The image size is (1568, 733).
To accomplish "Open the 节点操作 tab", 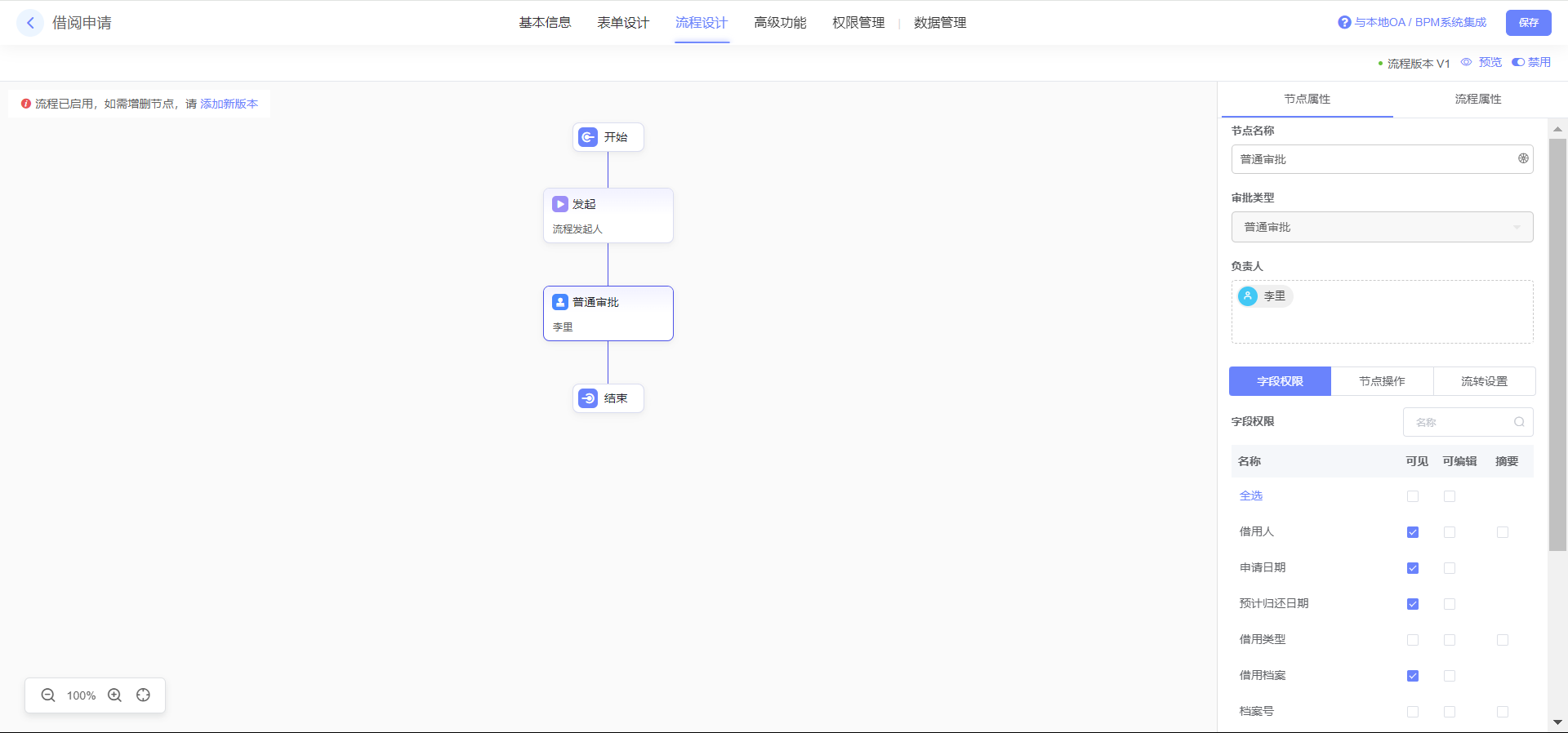I will point(1382,381).
